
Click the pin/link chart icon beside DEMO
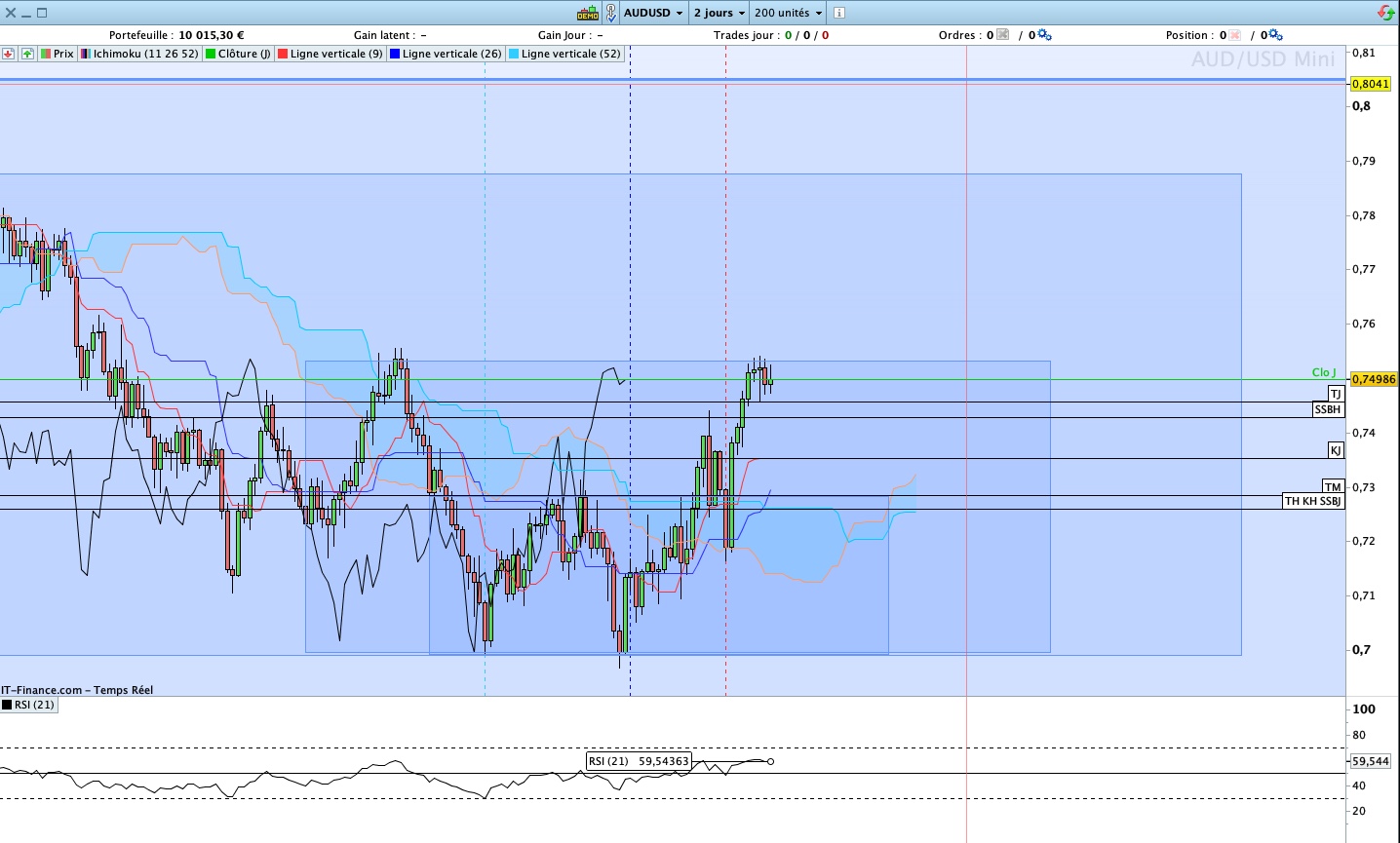point(611,13)
